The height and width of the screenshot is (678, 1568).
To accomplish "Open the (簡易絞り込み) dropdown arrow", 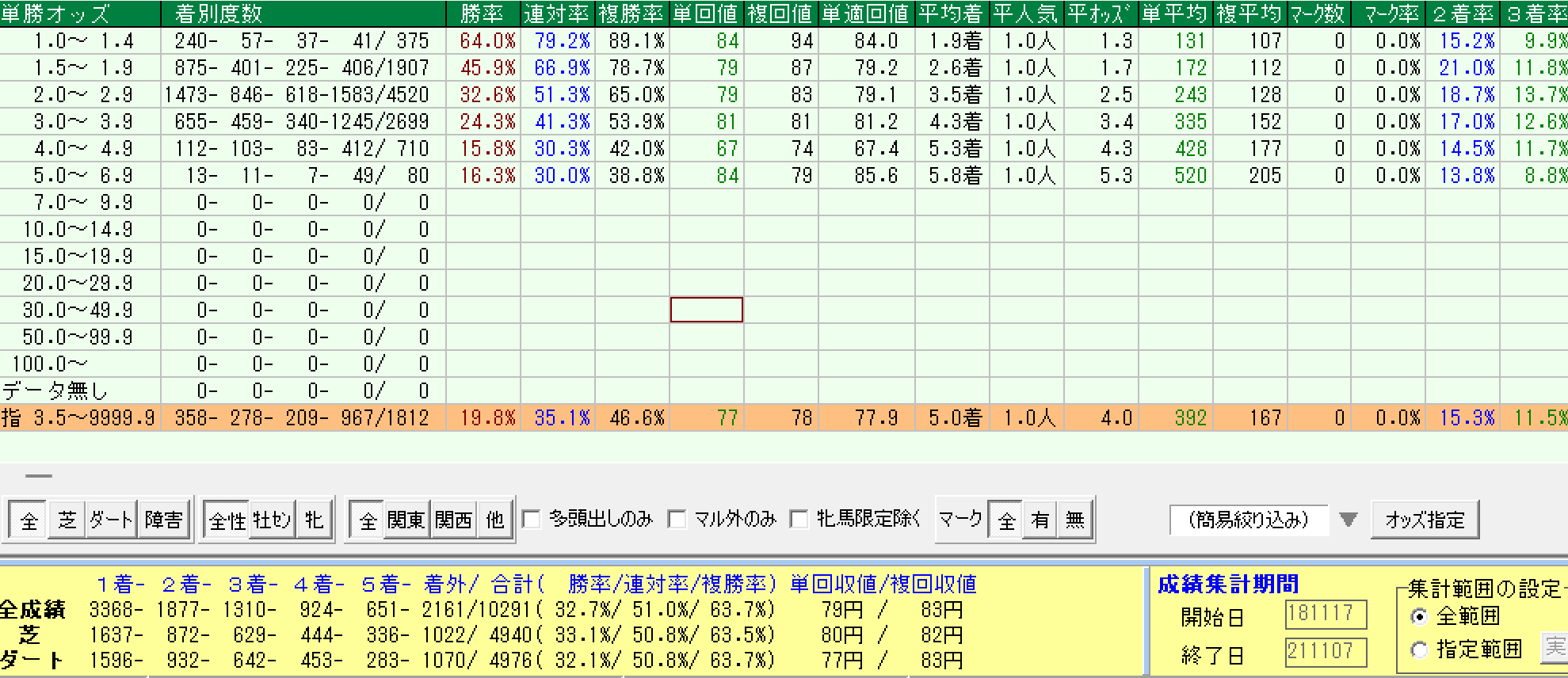I will [x=1349, y=520].
